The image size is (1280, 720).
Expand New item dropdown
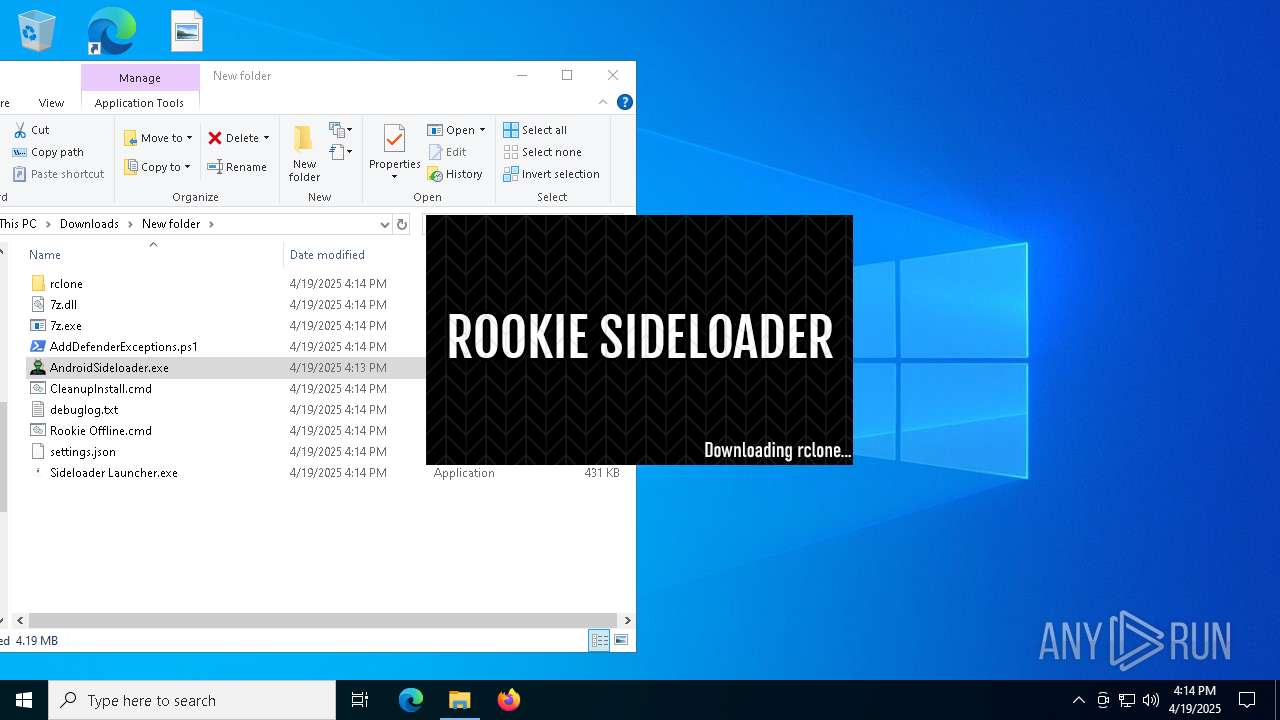click(341, 130)
